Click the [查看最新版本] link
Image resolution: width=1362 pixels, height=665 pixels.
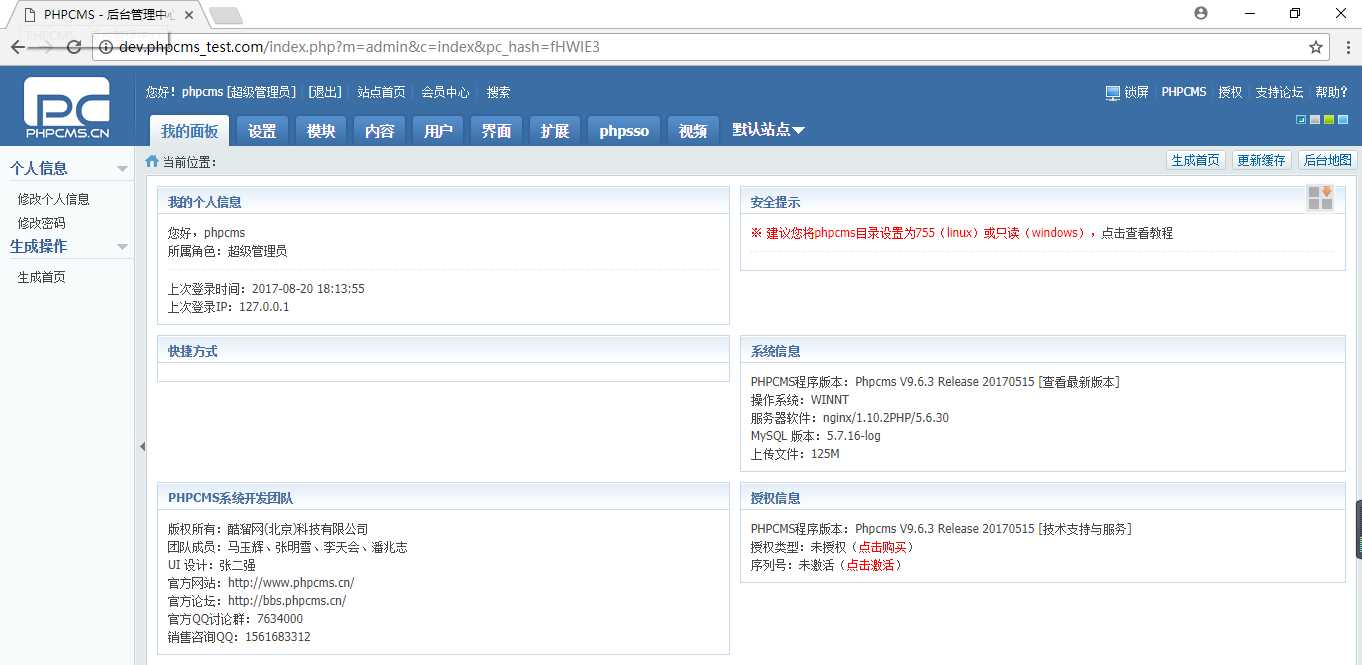pyautogui.click(x=1079, y=382)
